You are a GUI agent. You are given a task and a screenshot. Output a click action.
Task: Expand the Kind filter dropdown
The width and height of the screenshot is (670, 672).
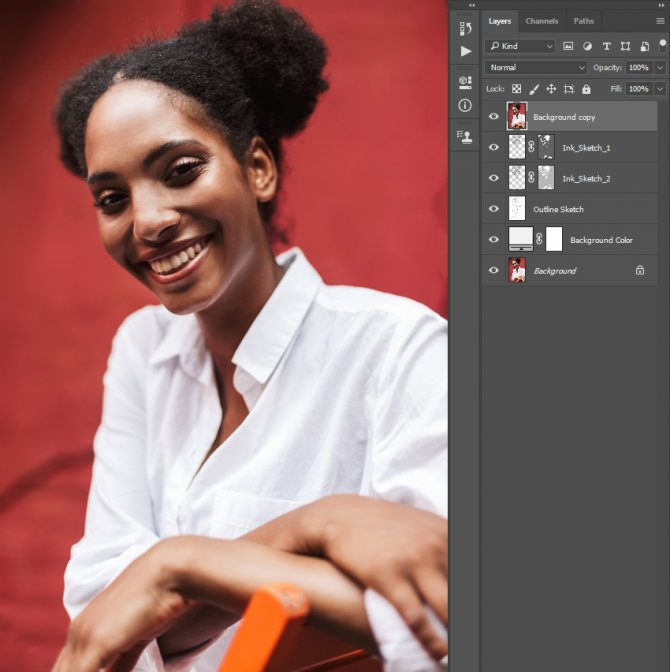tap(520, 46)
